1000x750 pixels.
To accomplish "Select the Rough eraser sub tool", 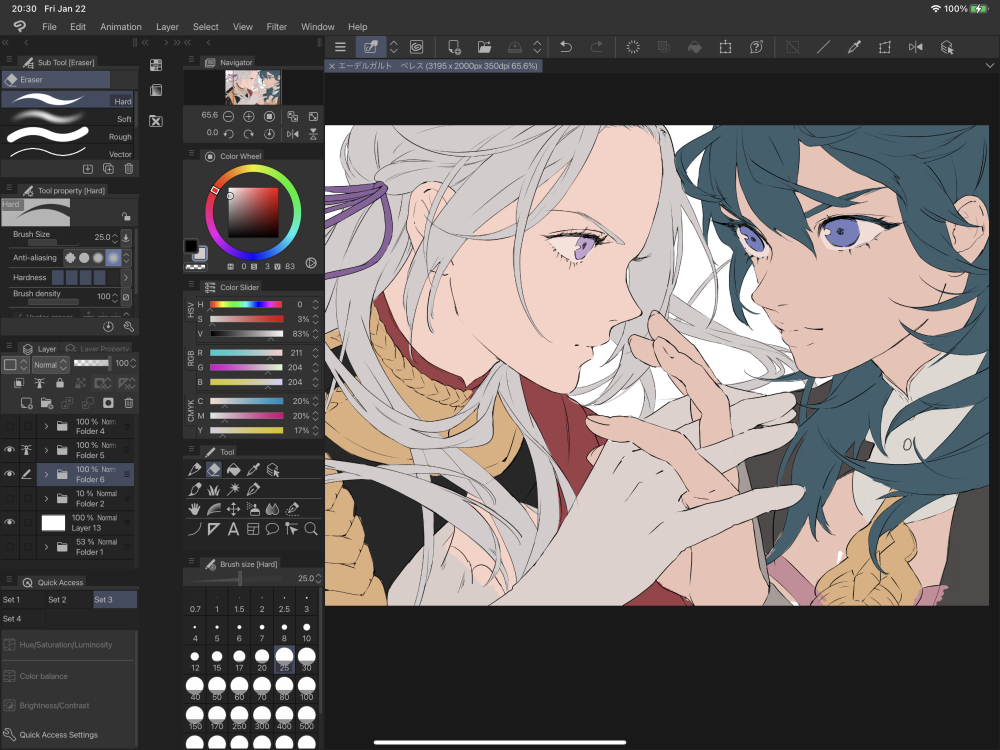I will (x=68, y=136).
